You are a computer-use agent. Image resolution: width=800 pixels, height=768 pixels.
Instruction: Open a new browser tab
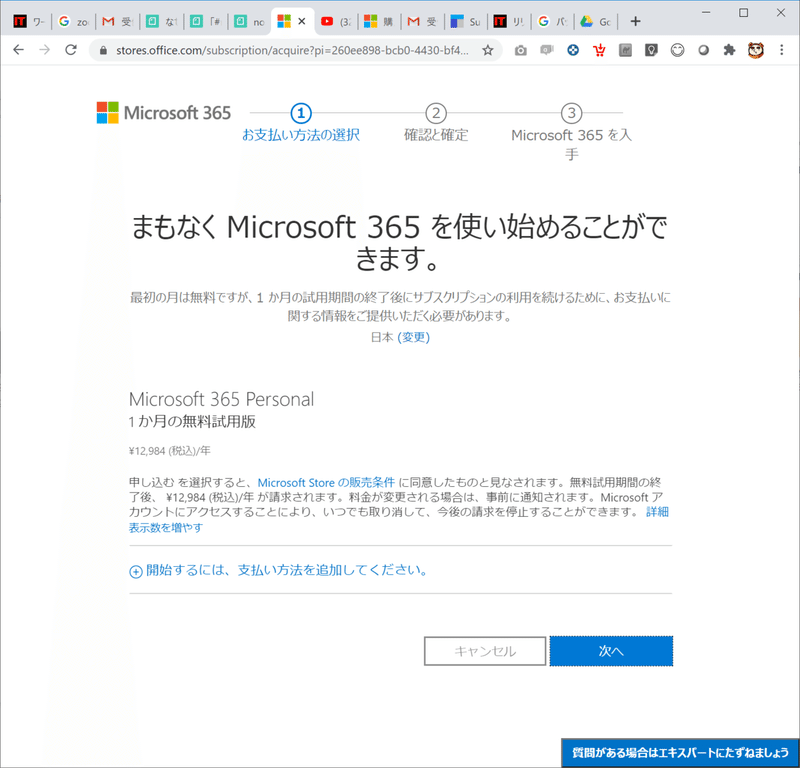[635, 21]
